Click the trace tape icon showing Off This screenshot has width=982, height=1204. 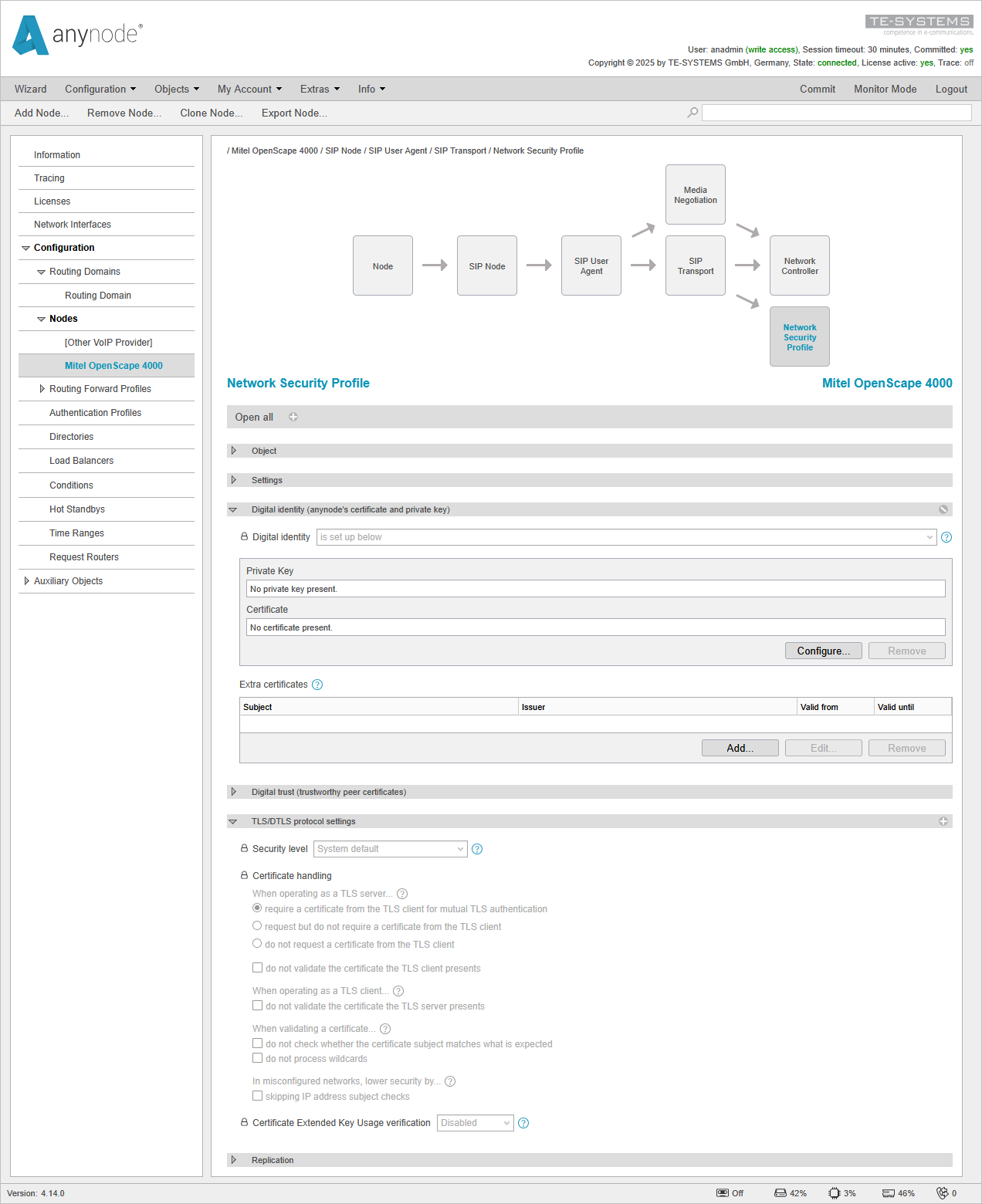[721, 1192]
